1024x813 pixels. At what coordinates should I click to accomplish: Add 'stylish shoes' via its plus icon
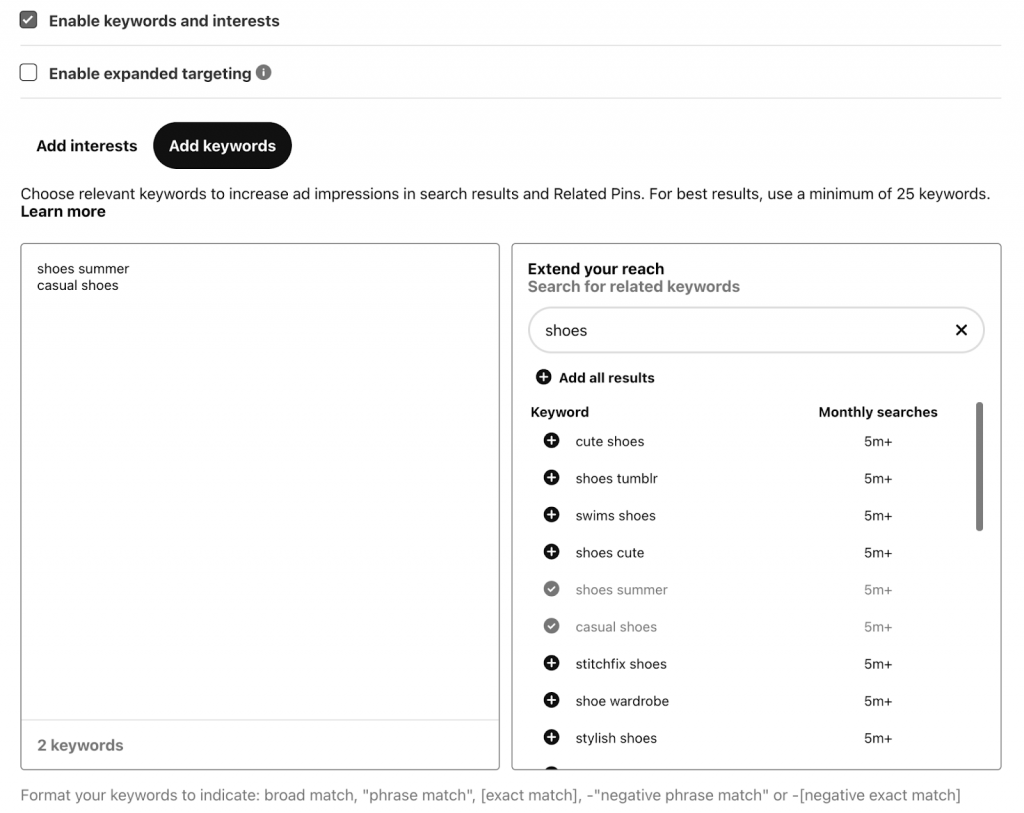[551, 737]
